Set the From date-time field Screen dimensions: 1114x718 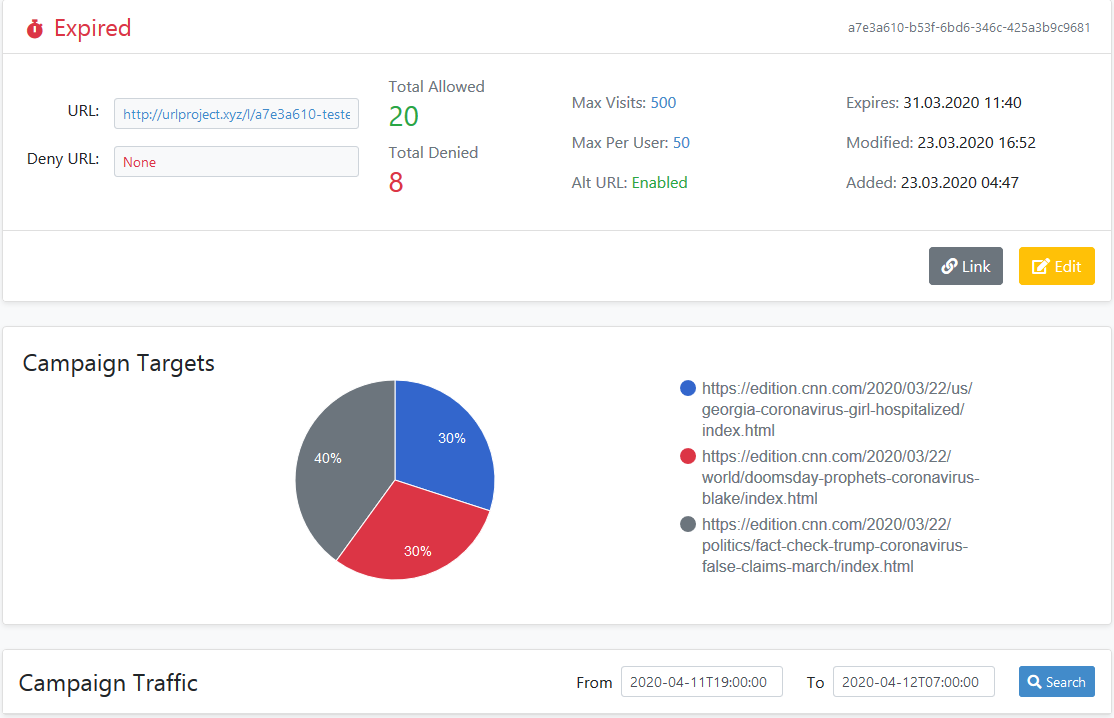click(x=701, y=682)
